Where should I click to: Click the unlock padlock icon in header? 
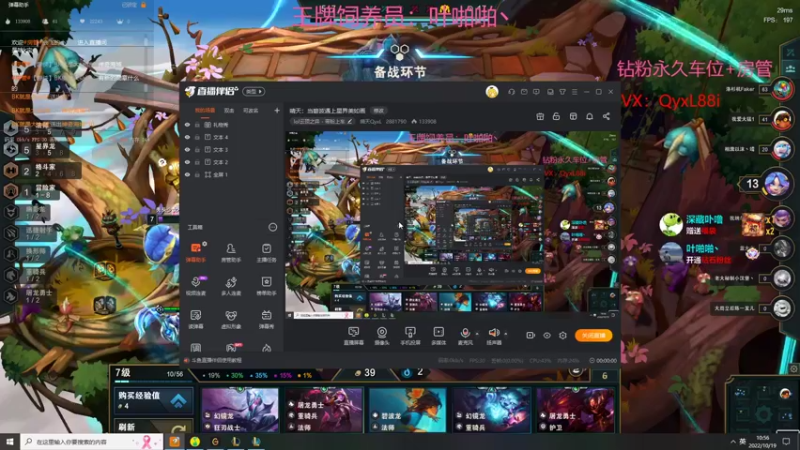coord(556,116)
